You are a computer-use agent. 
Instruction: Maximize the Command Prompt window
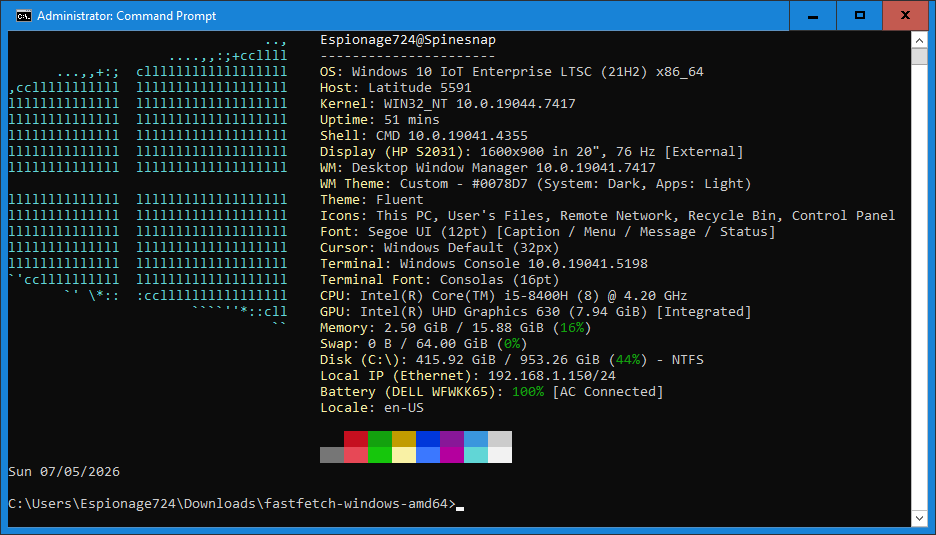click(x=860, y=16)
